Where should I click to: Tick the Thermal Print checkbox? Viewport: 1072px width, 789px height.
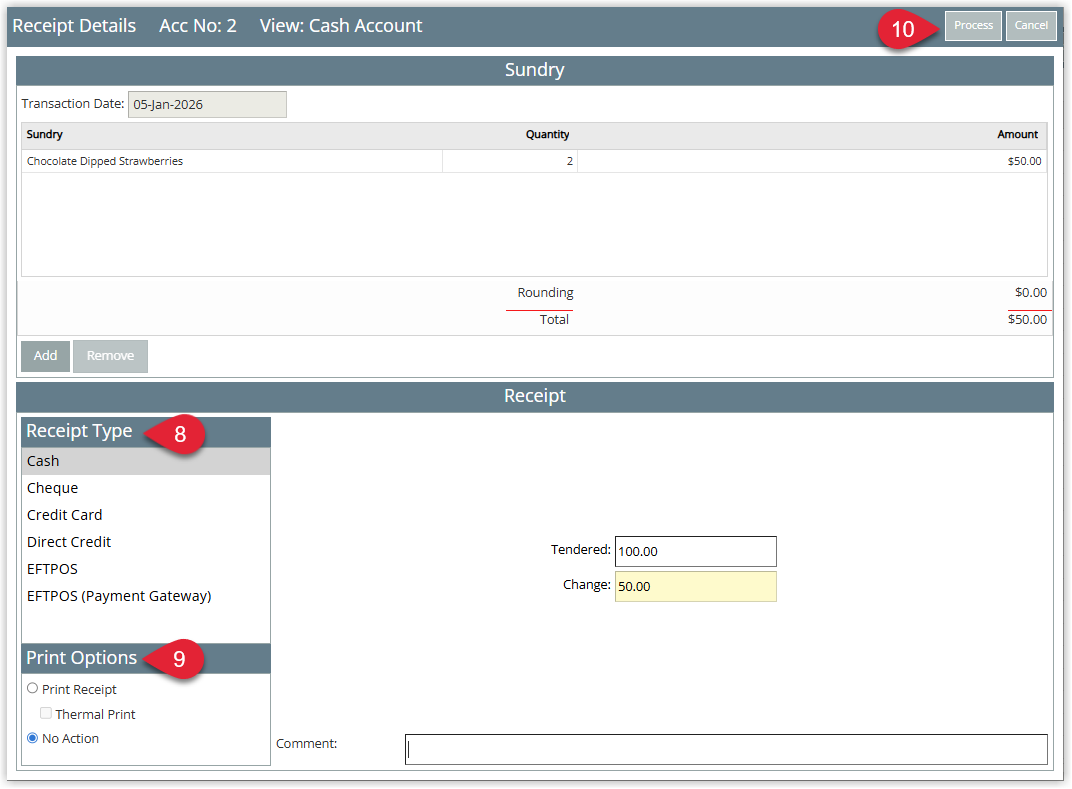tap(46, 713)
